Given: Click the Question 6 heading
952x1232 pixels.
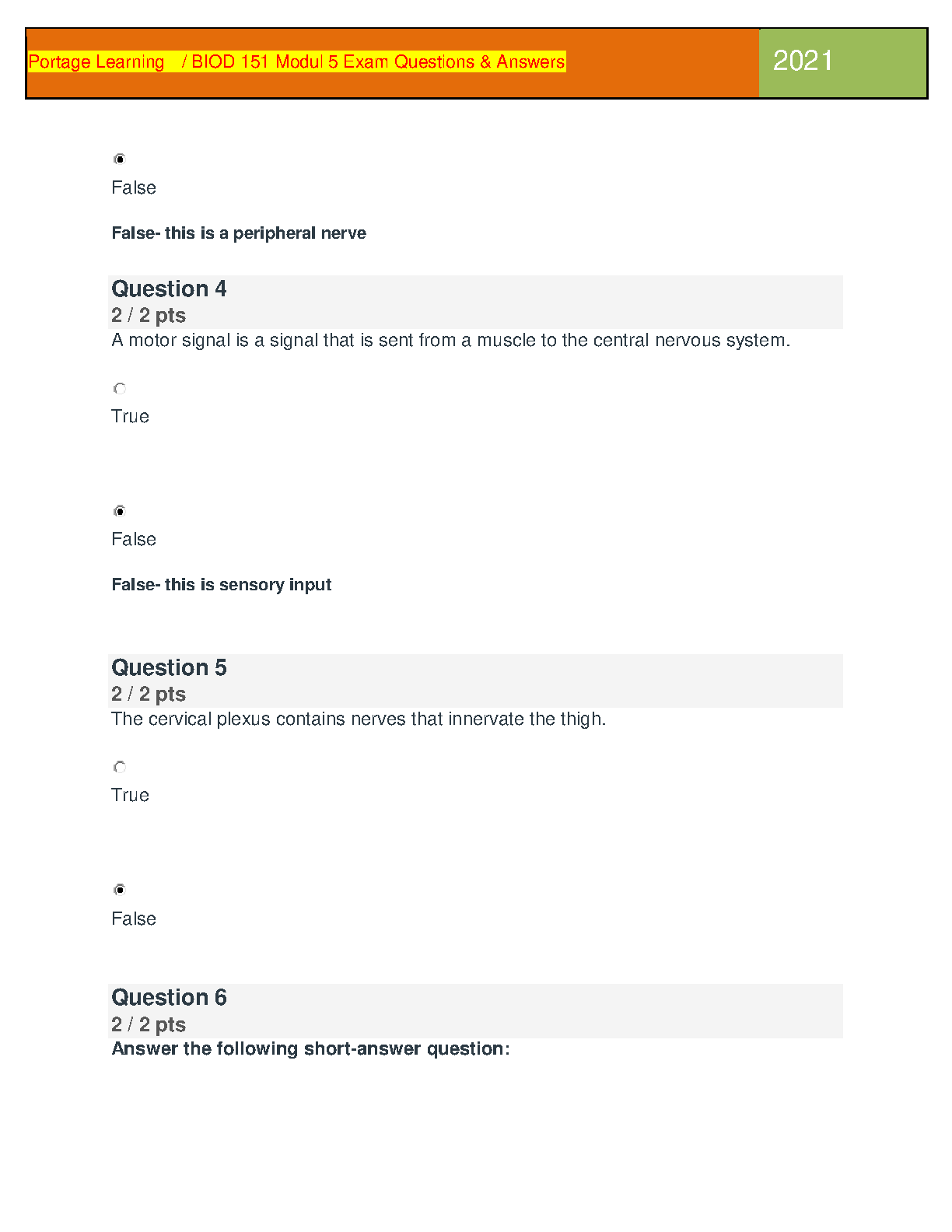Looking at the screenshot, I should point(169,998).
